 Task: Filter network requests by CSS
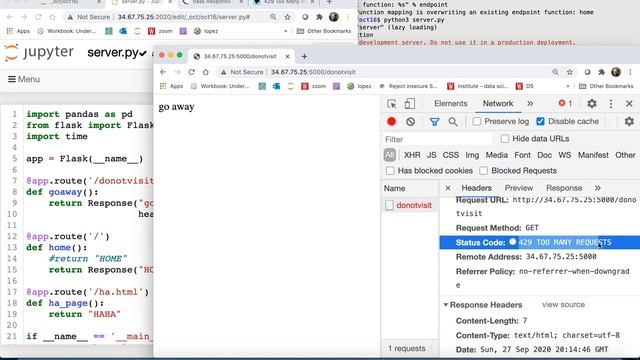point(451,155)
